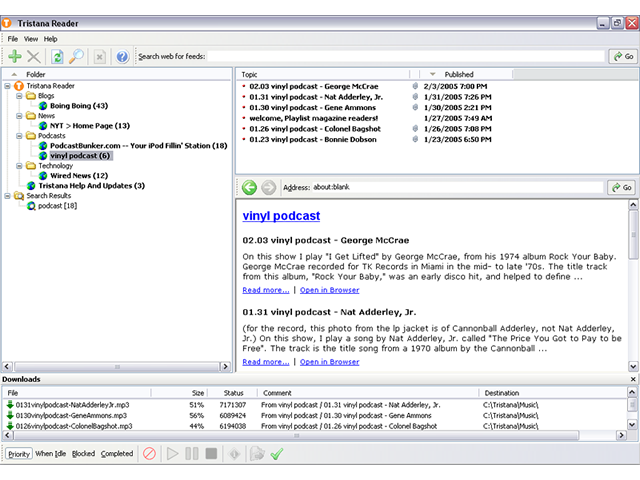This screenshot has height=480, width=640.
Task: Collapse the Tristana Reader root node
Action: [x=7, y=86]
